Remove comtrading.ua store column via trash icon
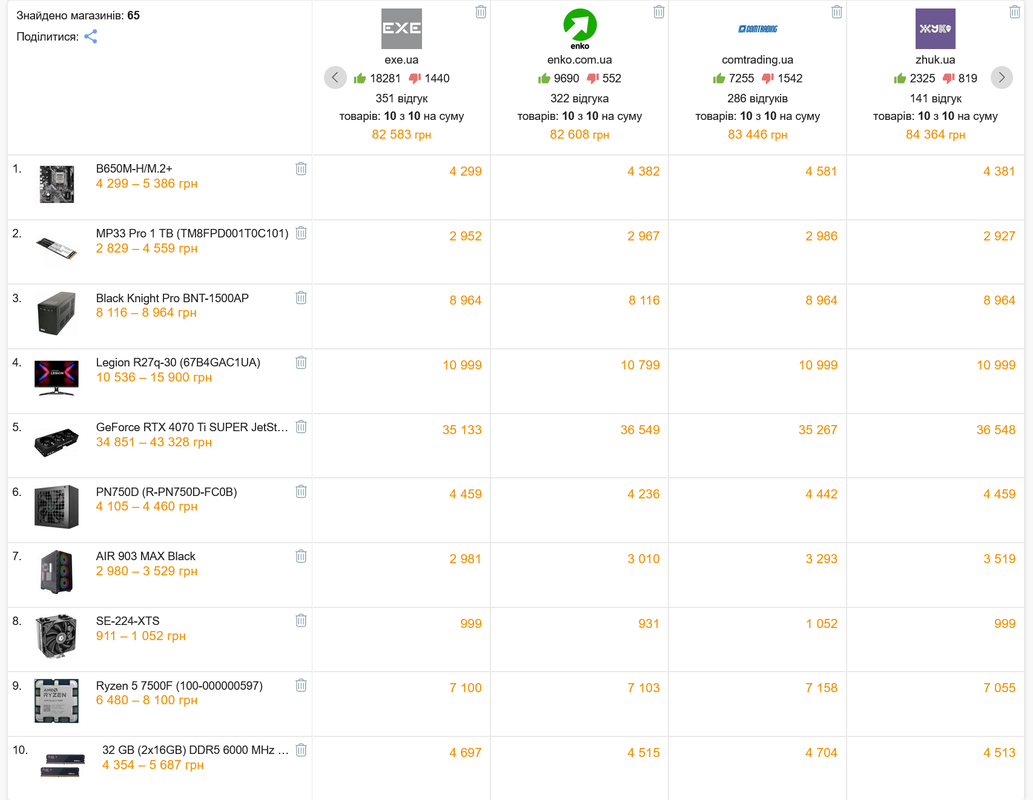The width and height of the screenshot is (1033, 800). point(837,12)
